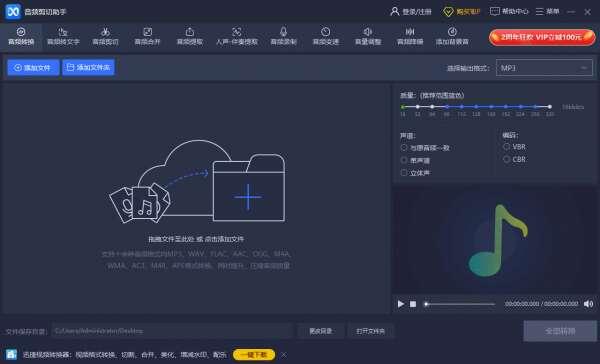Screen dimensions: 600x364
Task: Click the video converter ad icon at bottom
Action: [11, 354]
